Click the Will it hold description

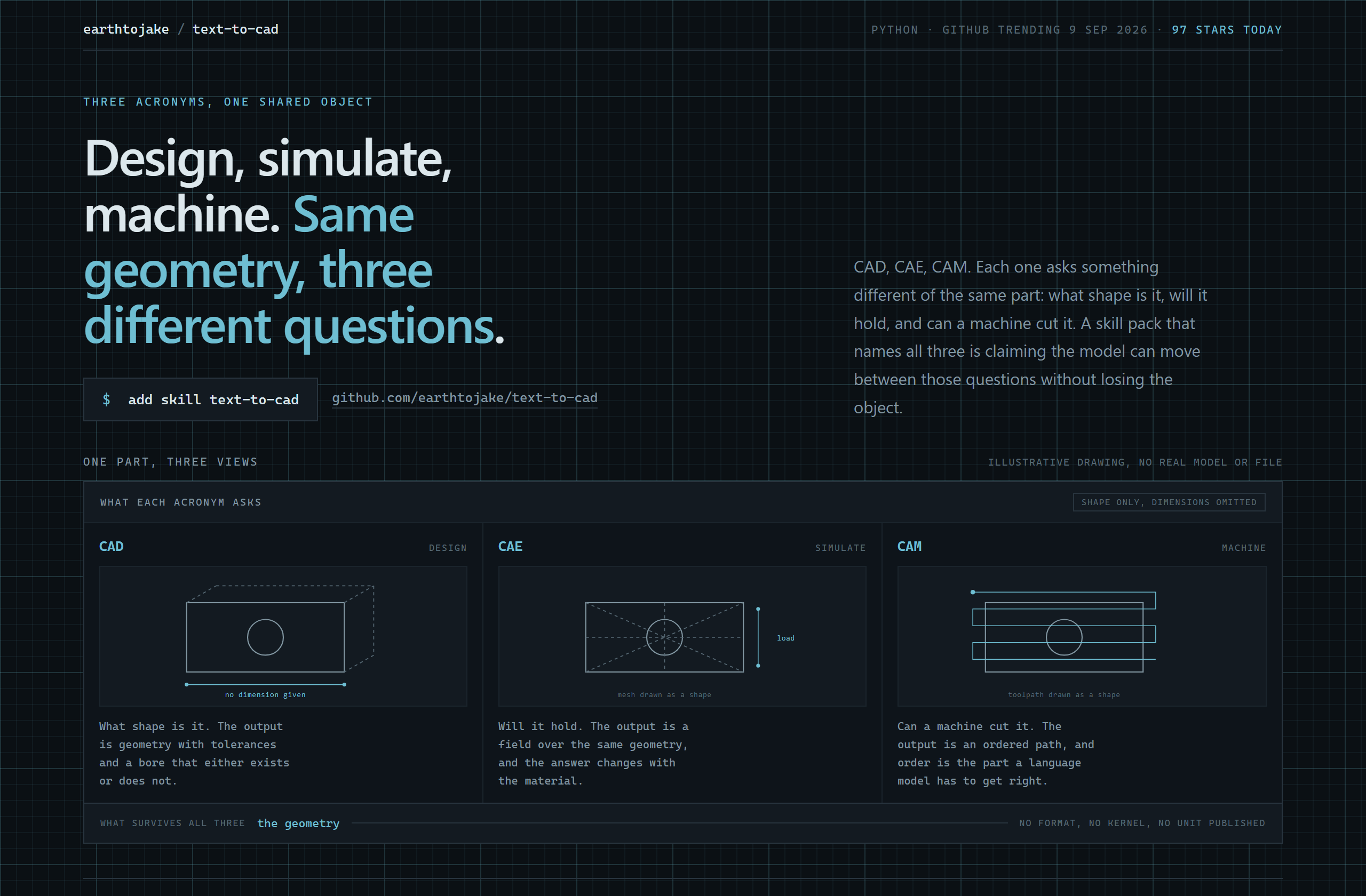pyautogui.click(x=593, y=754)
